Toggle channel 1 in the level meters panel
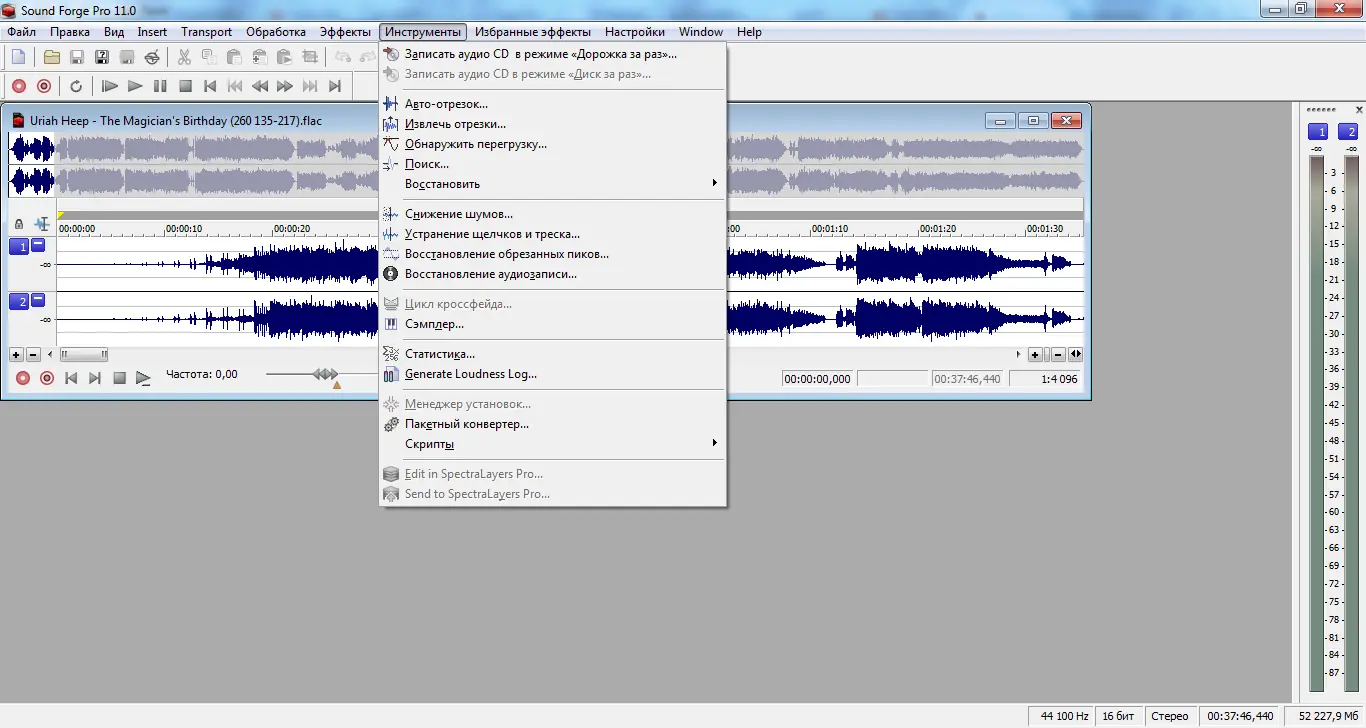 [1318, 132]
